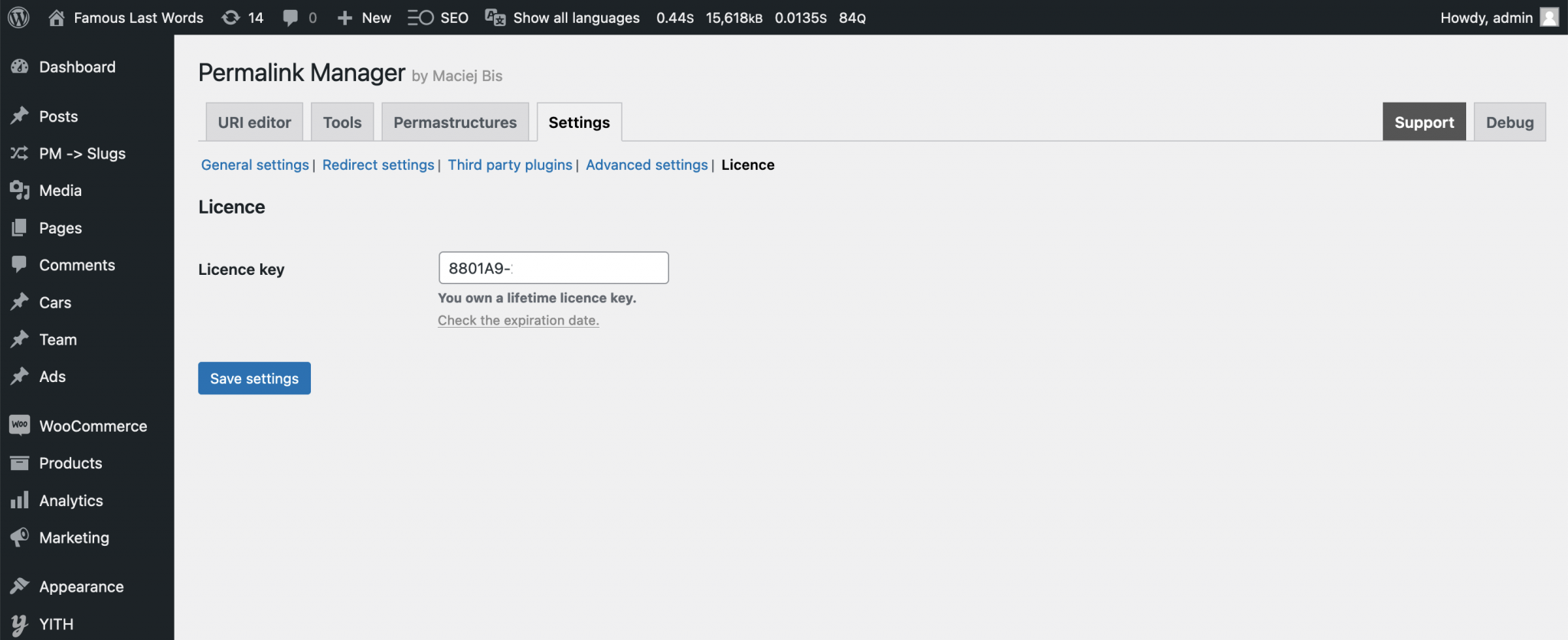
Task: Click the comments bubble icon in toolbar
Action: click(290, 18)
